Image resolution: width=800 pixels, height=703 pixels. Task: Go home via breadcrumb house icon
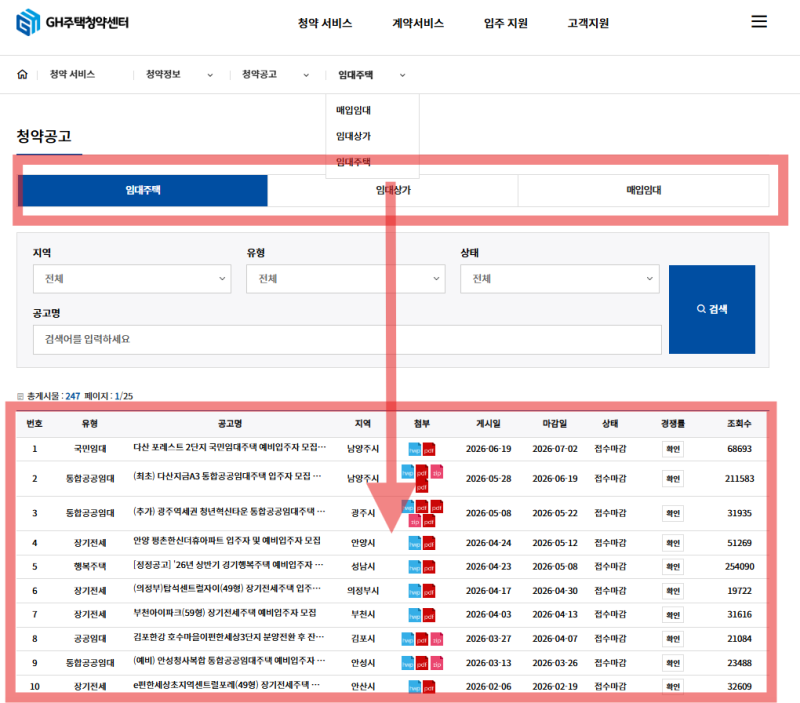[22, 74]
